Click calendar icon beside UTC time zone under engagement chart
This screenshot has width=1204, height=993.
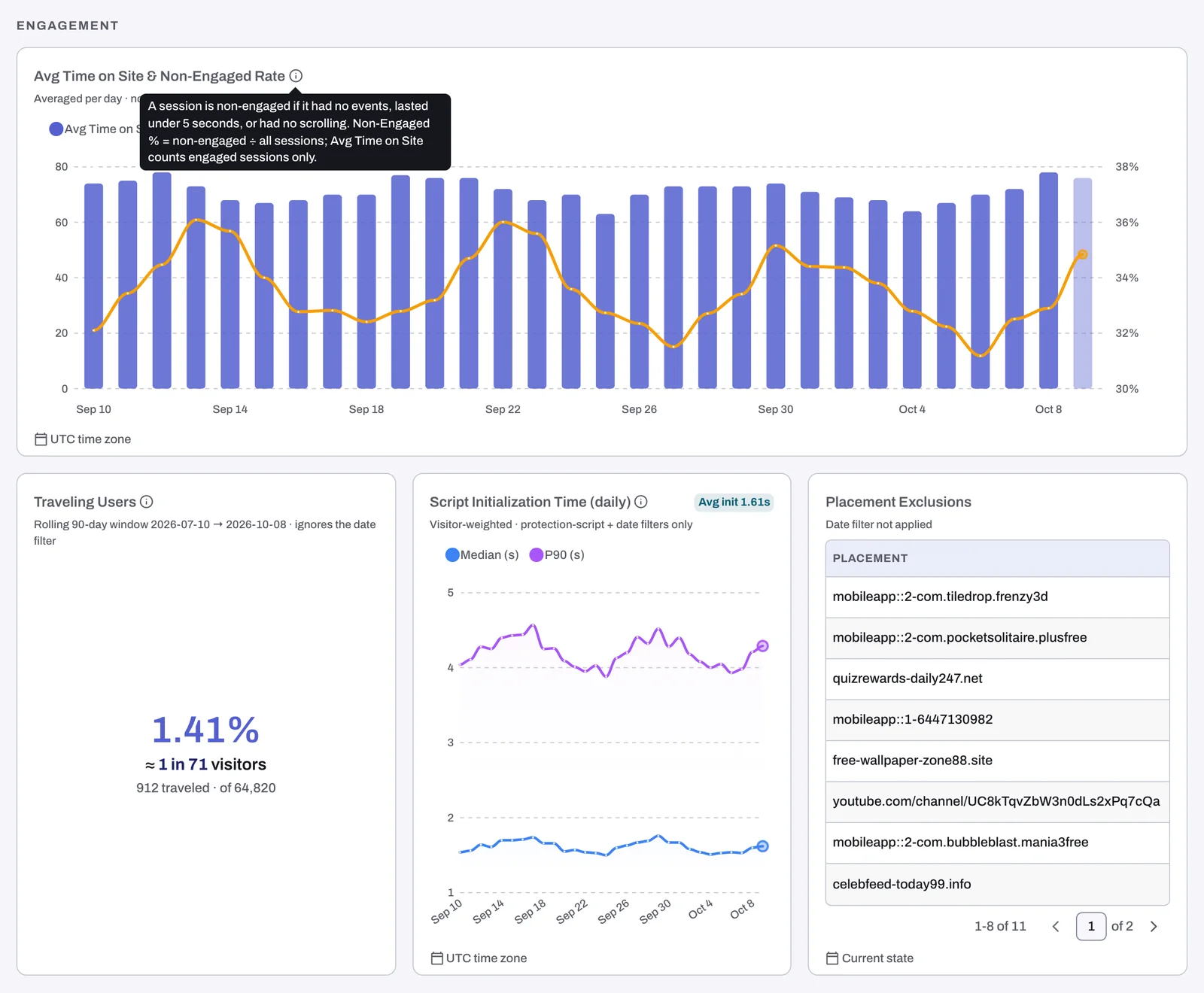[41, 439]
